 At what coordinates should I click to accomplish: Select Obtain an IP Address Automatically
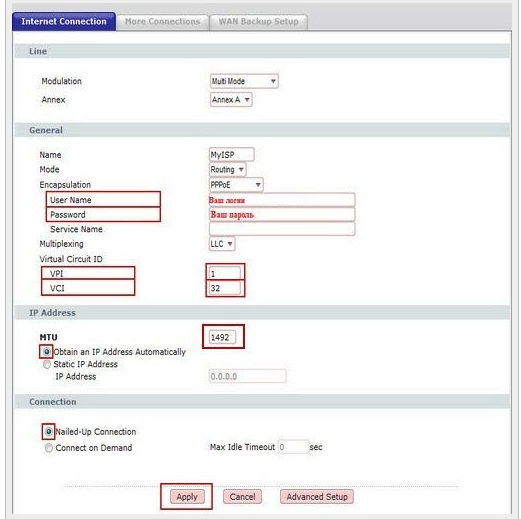click(47, 352)
